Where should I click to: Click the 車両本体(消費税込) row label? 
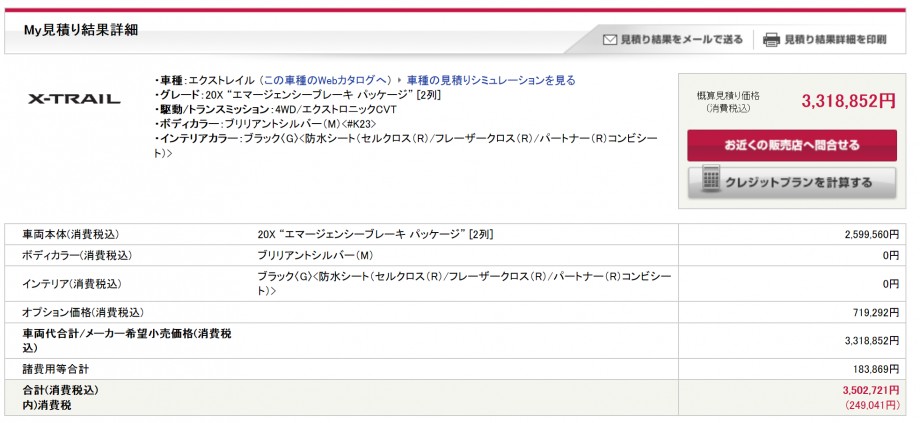71,234
